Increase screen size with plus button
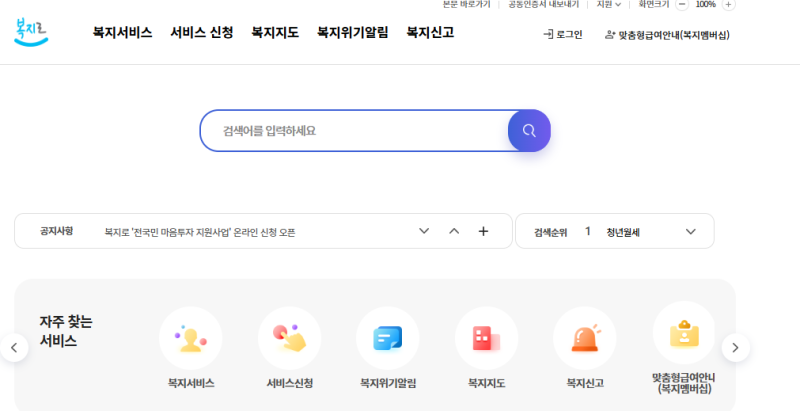This screenshot has height=411, width=800. coord(729,4)
